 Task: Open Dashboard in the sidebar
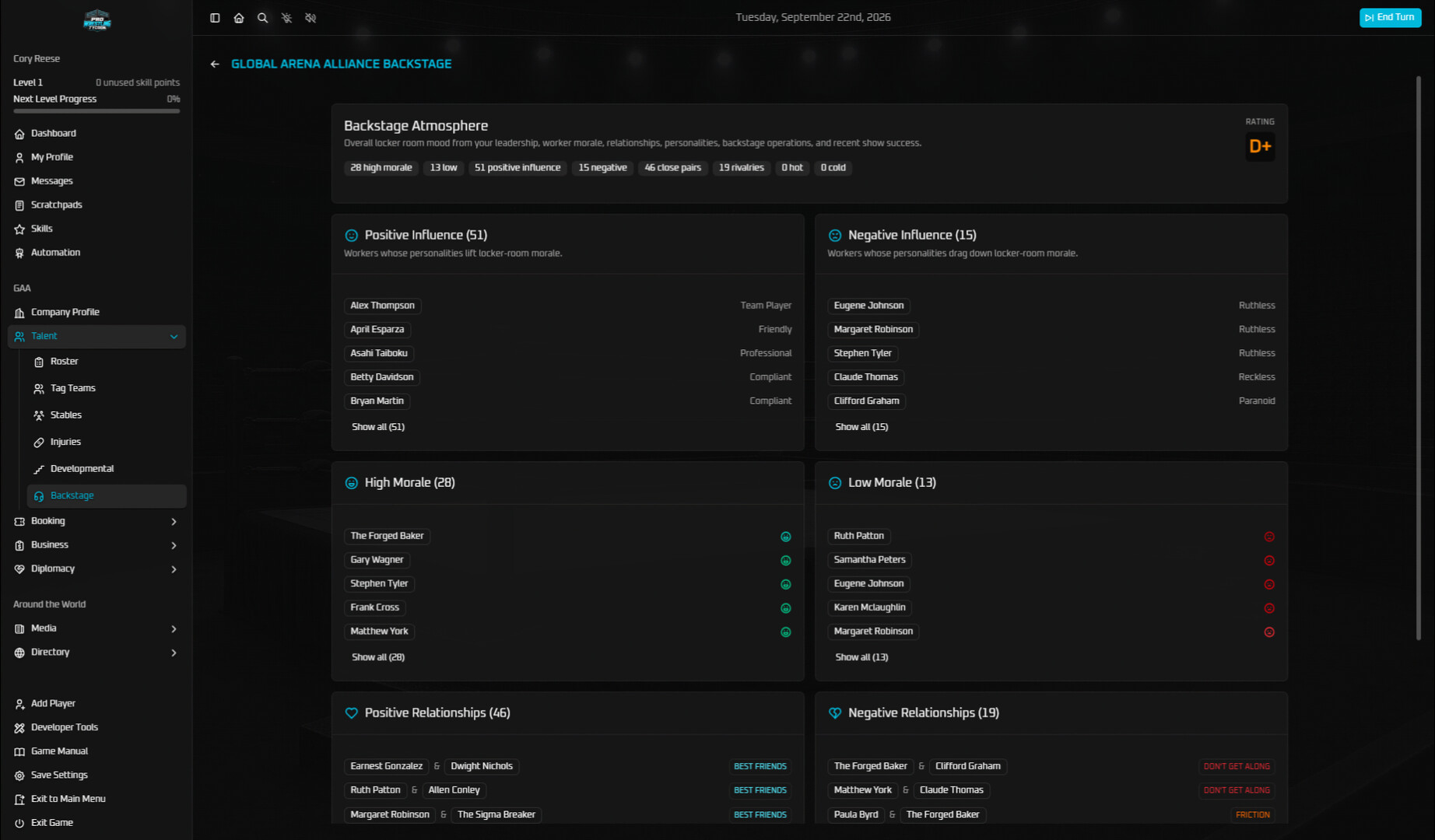pos(96,134)
